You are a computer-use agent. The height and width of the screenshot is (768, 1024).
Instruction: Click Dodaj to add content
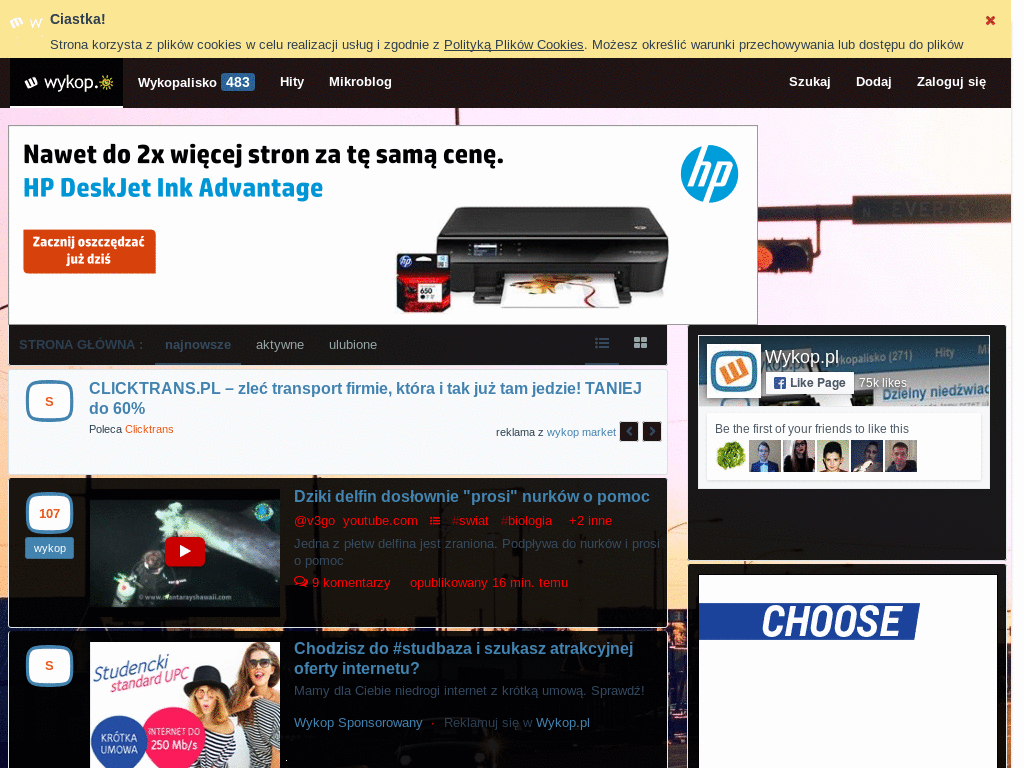click(873, 82)
